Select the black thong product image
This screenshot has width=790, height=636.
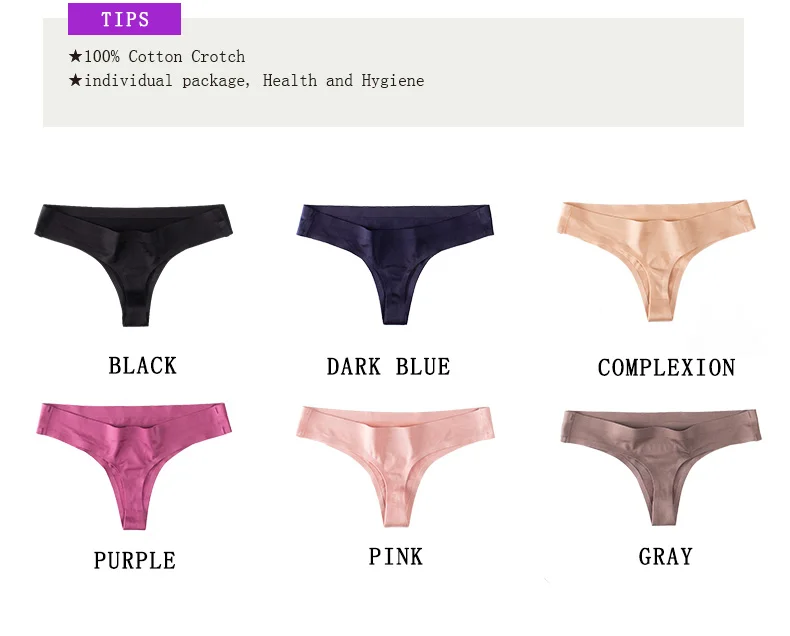coord(134,264)
